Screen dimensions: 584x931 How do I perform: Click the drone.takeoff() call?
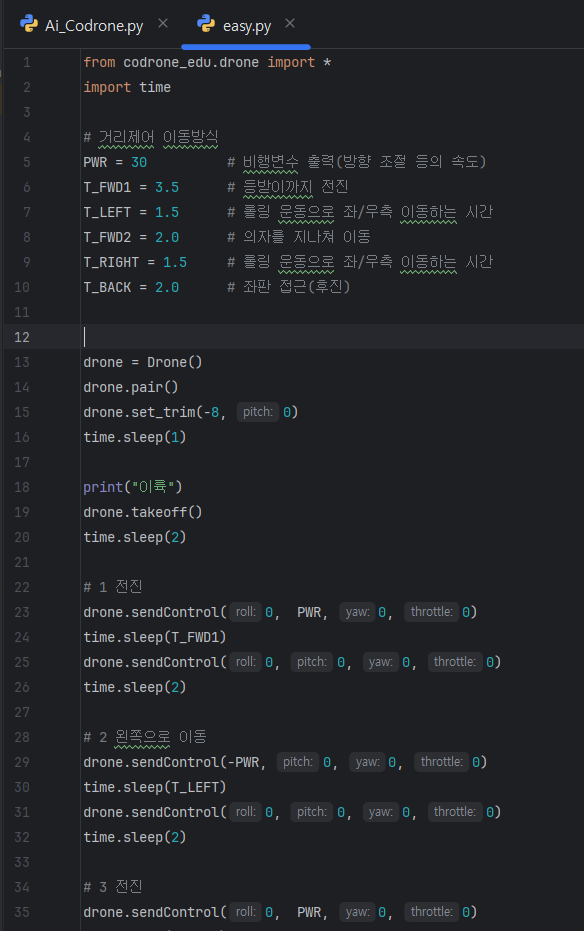(142, 512)
